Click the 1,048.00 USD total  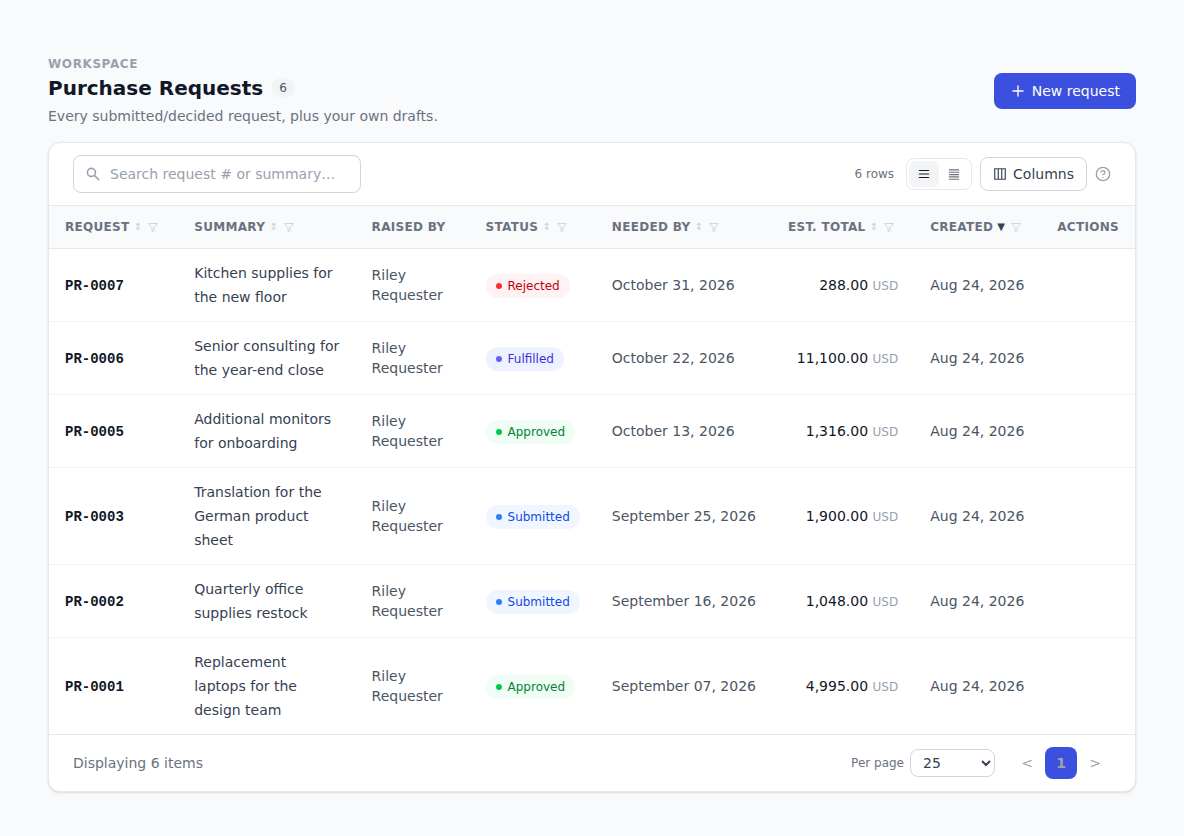852,602
